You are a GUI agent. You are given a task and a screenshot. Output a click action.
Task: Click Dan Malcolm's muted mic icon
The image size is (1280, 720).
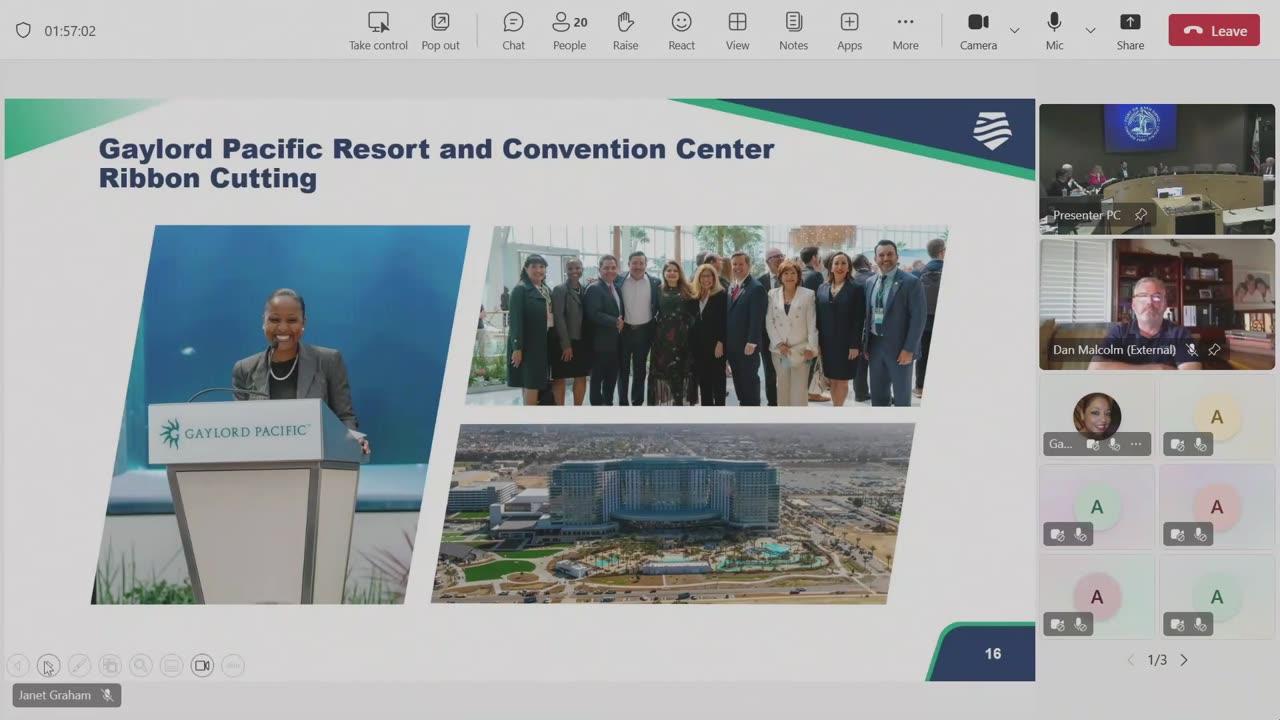click(1192, 350)
